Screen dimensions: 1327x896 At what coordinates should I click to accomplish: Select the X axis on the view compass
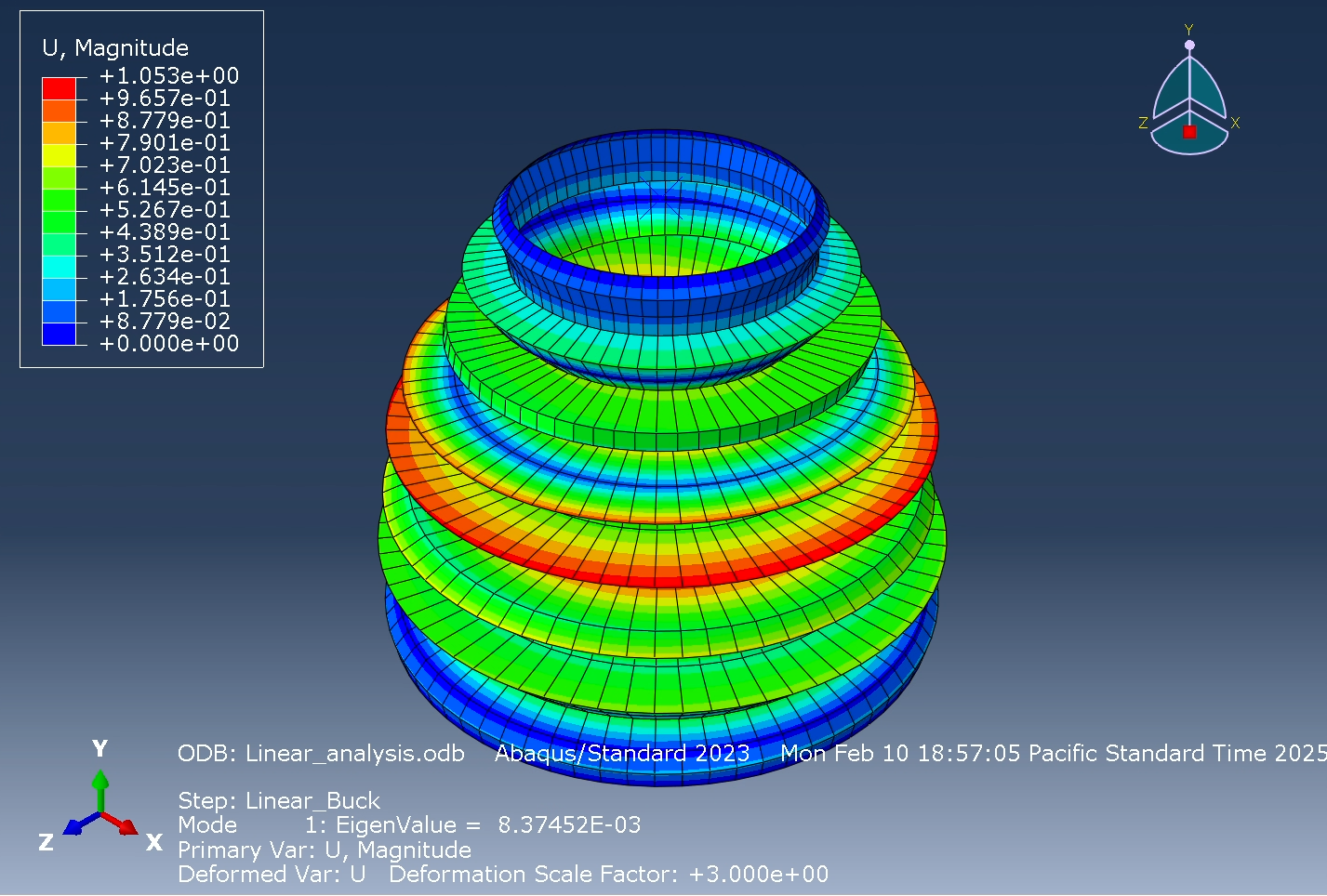1235,122
